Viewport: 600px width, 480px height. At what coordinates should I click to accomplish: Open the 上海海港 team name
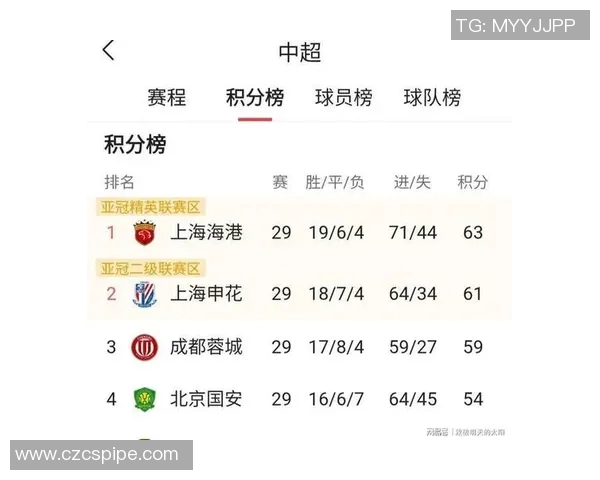206,233
